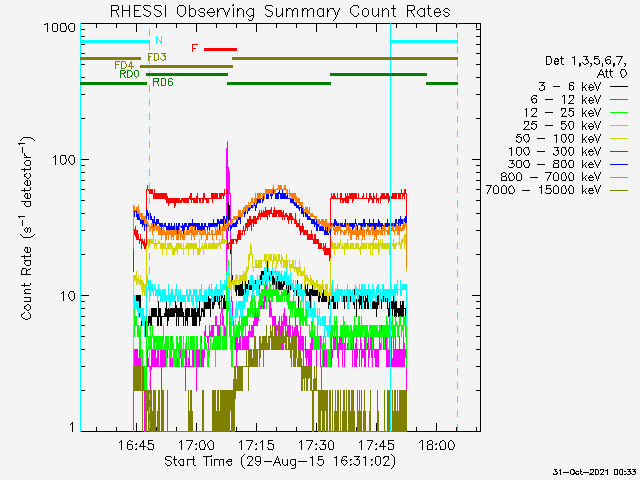The width and height of the screenshot is (640, 480).
Task: Click the "1" y-axis tick label
Action: 72,427
